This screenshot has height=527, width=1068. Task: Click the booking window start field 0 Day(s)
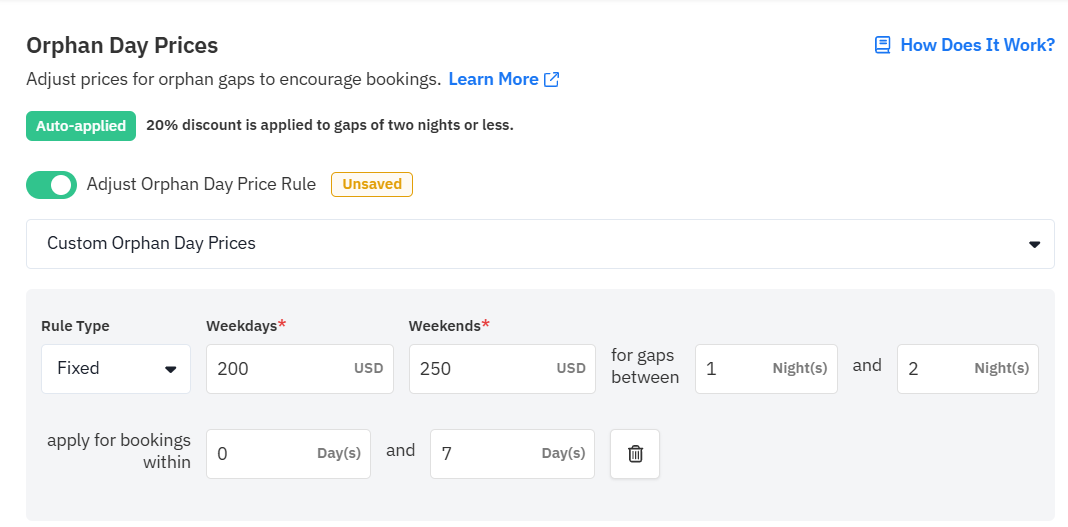point(288,453)
